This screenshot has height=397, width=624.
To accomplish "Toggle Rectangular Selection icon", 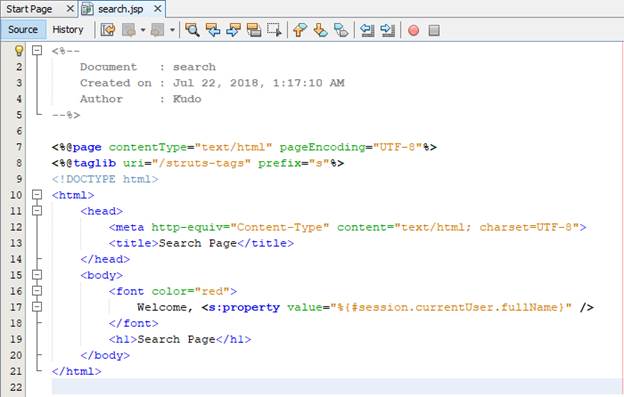I will click(274, 30).
